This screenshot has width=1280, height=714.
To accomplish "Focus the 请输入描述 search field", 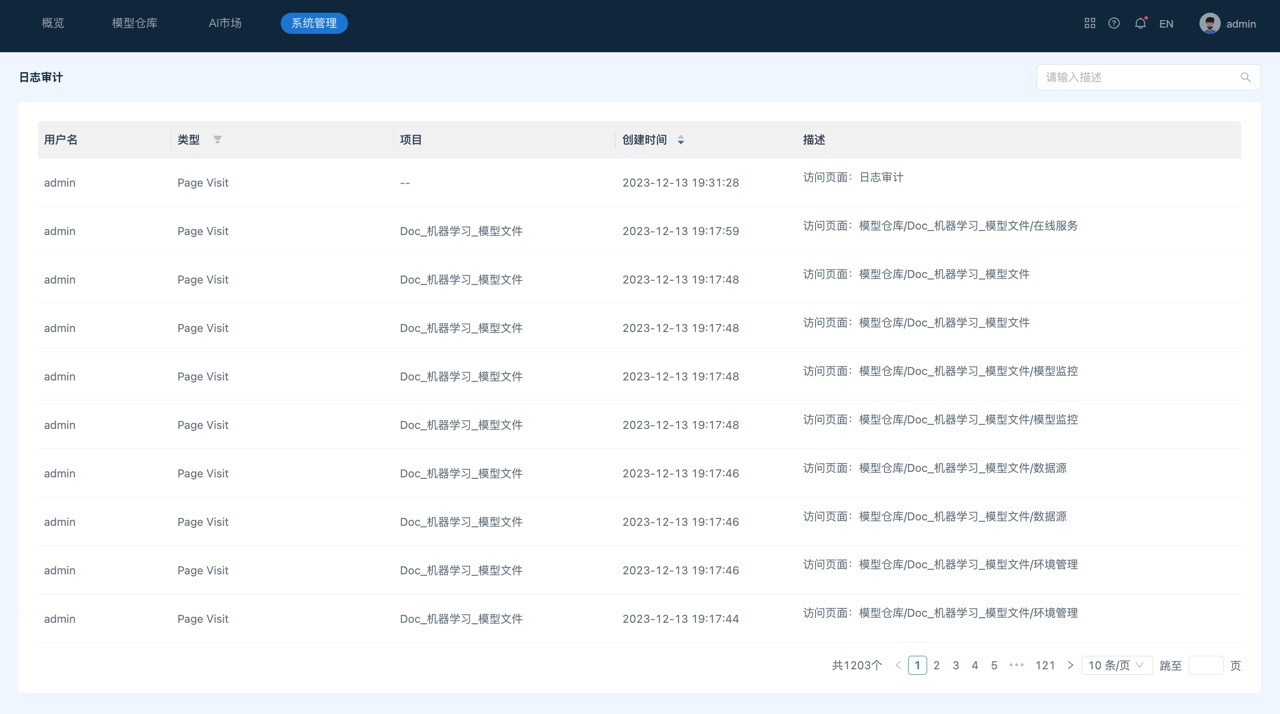I will pyautogui.click(x=1138, y=77).
